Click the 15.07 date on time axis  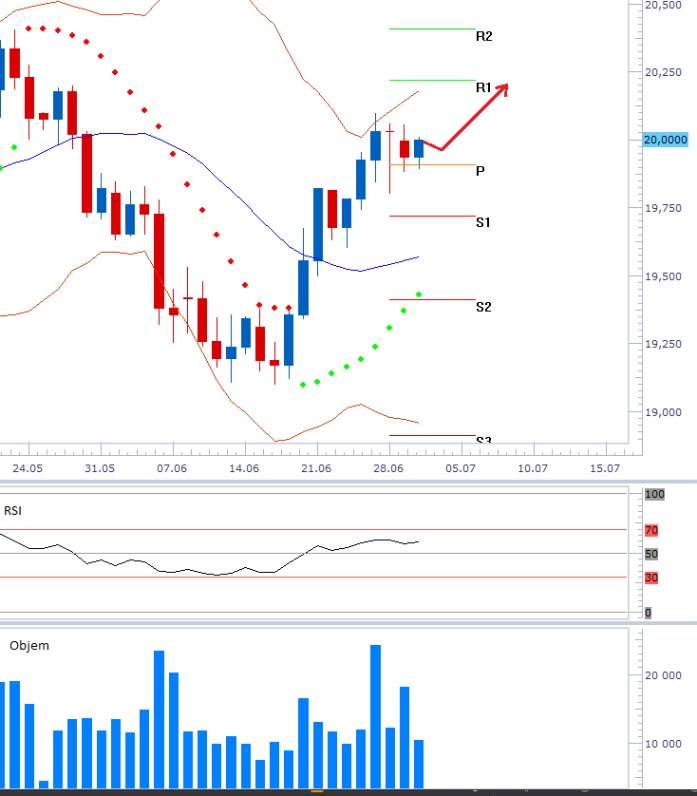605,468
